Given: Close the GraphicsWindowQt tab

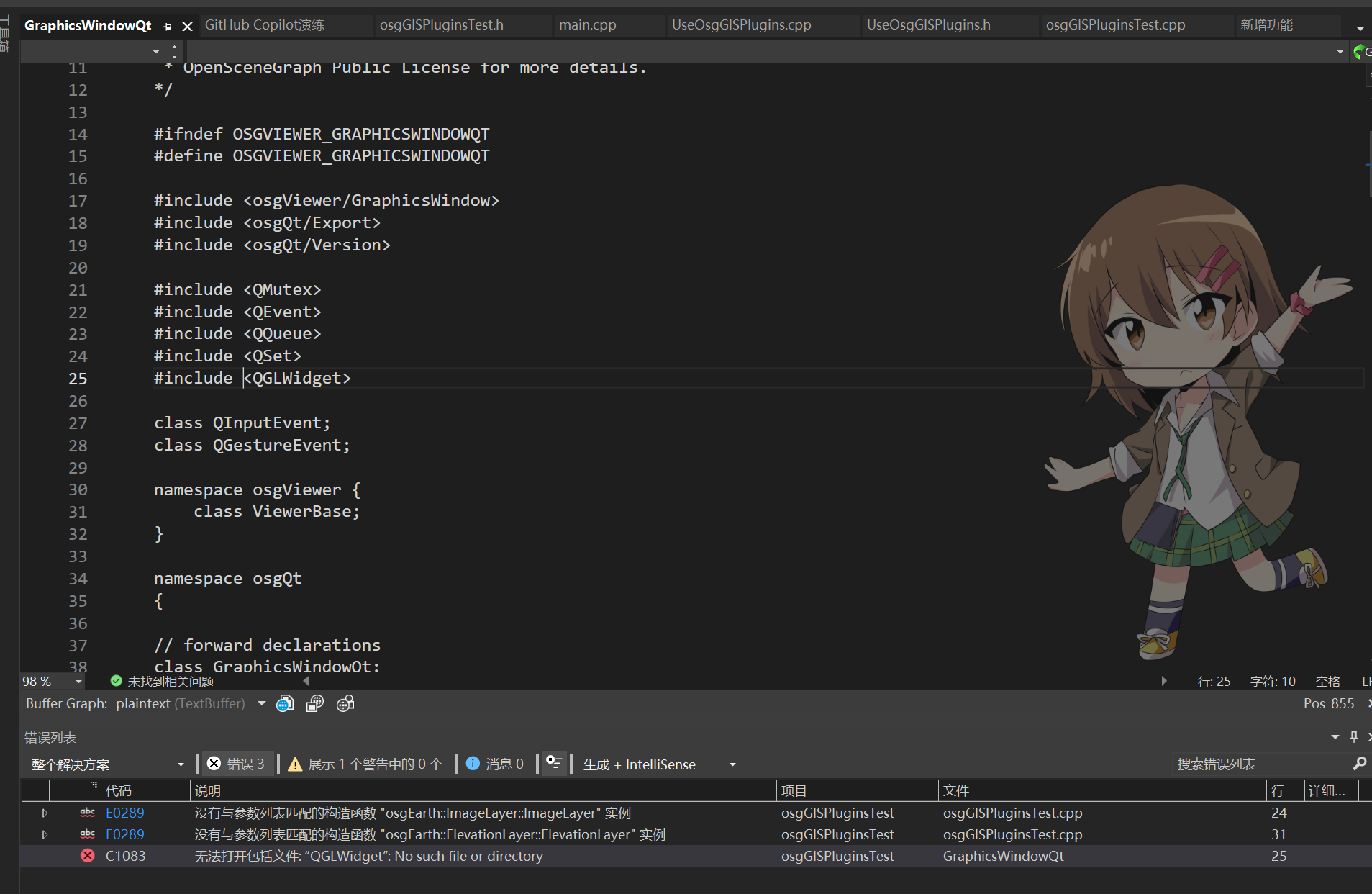Looking at the screenshot, I should (x=187, y=27).
